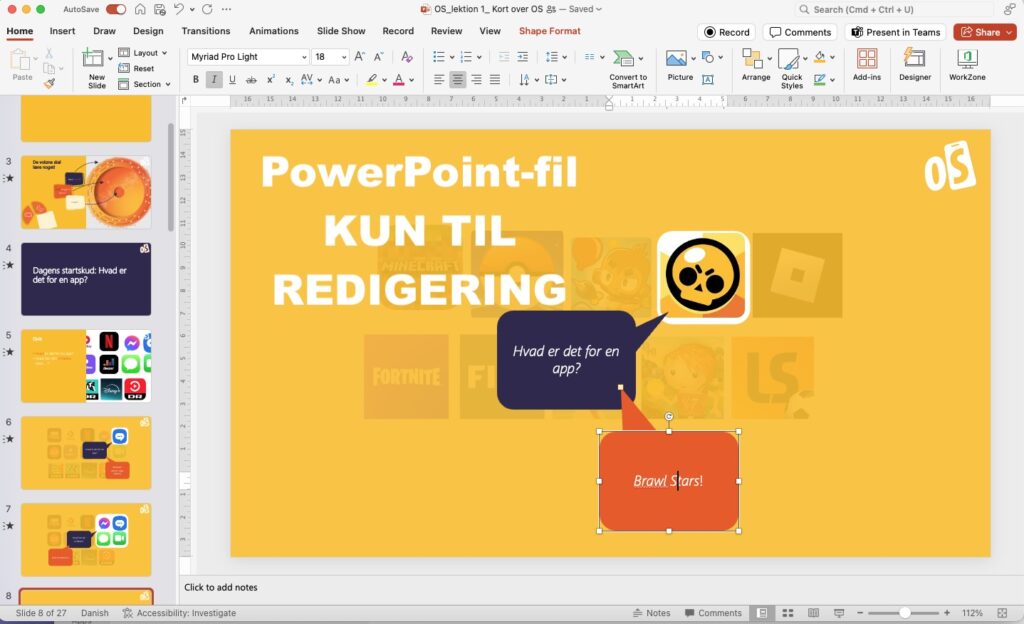Image resolution: width=1024 pixels, height=624 pixels.
Task: Switch to Slide Sorter view in status bar
Action: (787, 613)
